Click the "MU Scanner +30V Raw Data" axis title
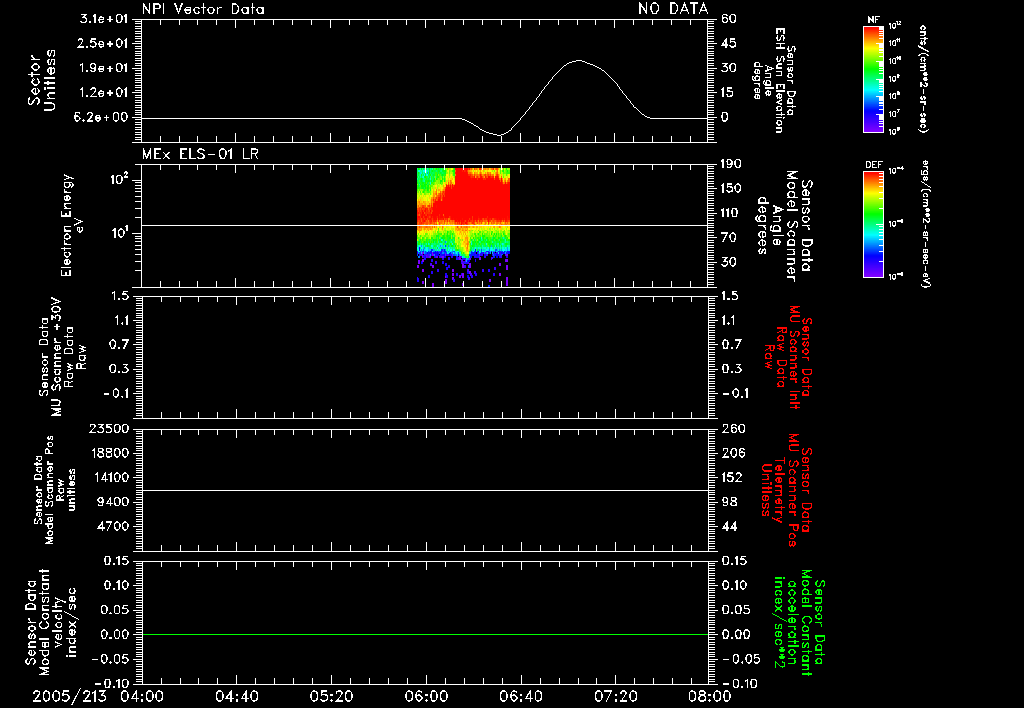This screenshot has height=708, width=1024. (x=62, y=357)
